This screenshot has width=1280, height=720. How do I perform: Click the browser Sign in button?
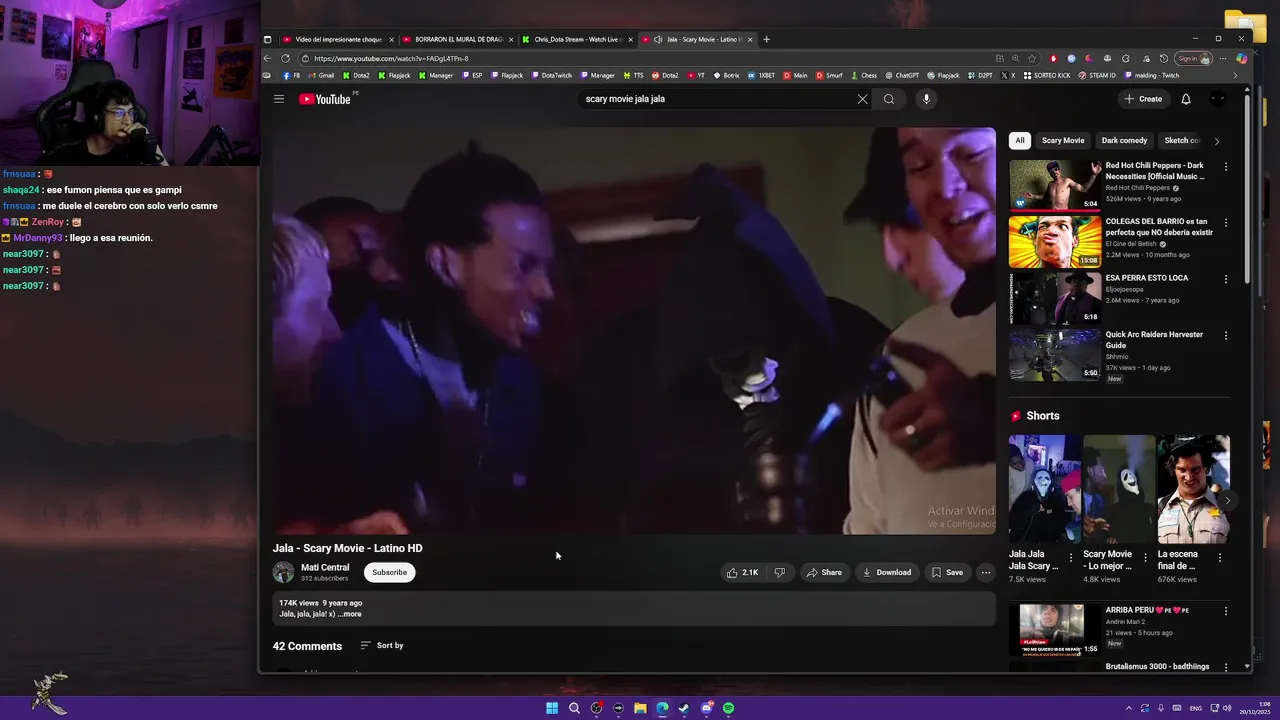pyautogui.click(x=1193, y=58)
